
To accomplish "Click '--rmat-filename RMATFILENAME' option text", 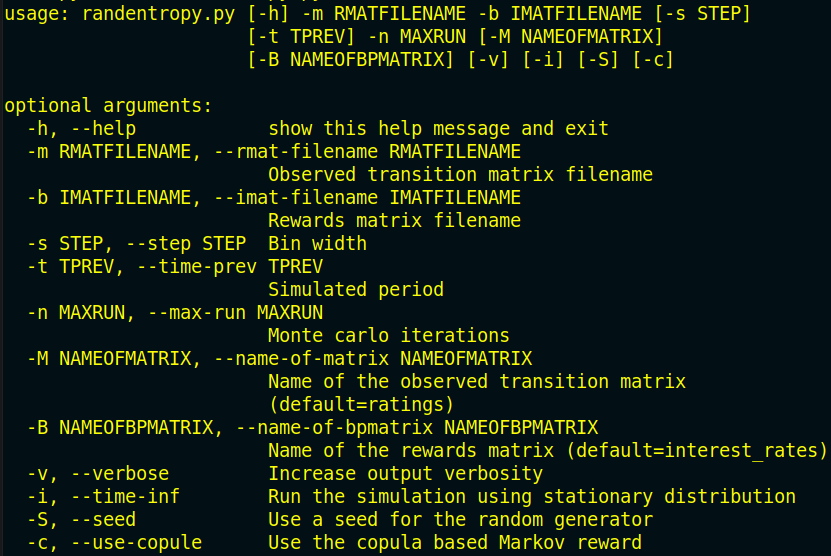I will point(368,152).
